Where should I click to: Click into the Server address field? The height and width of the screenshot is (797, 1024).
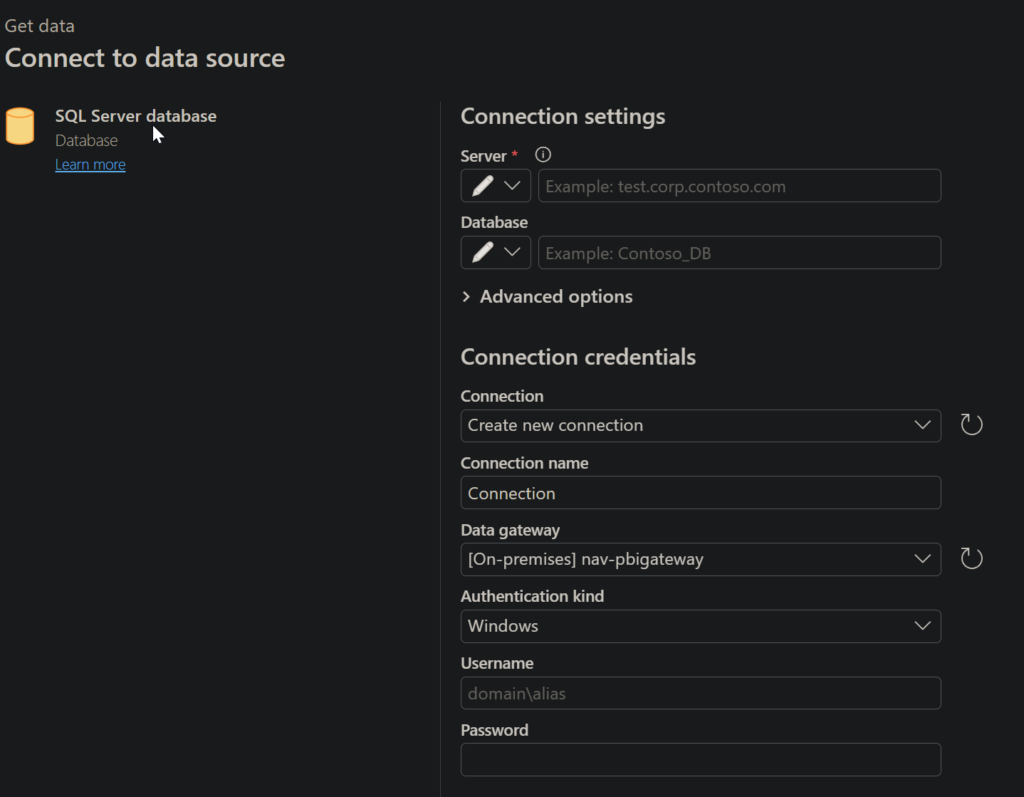pyautogui.click(x=739, y=186)
